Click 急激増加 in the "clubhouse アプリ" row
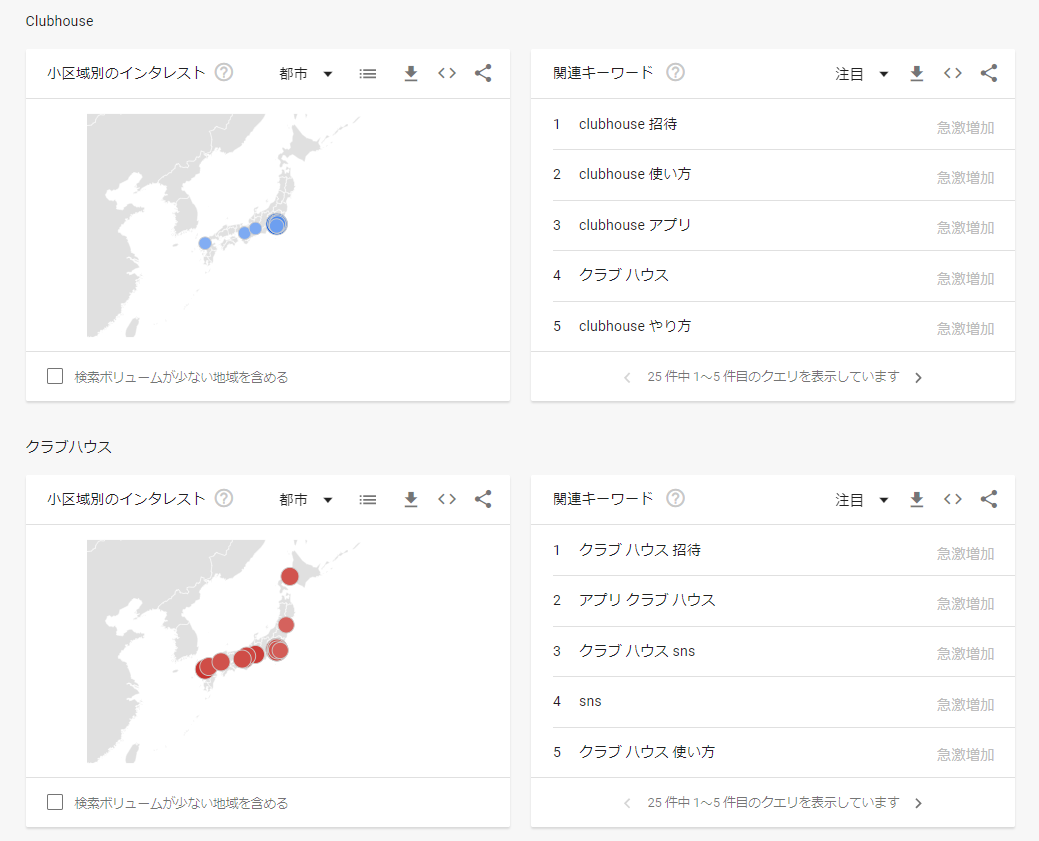This screenshot has height=841, width=1039. pos(965,228)
